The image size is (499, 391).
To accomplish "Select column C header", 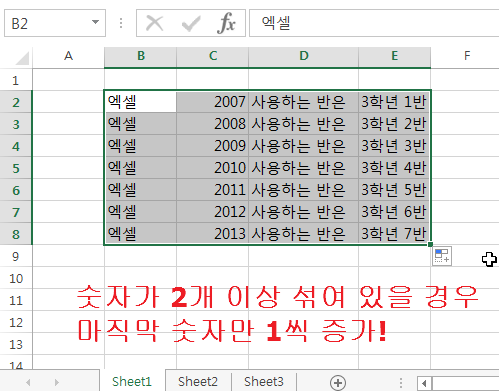I will 213,56.
